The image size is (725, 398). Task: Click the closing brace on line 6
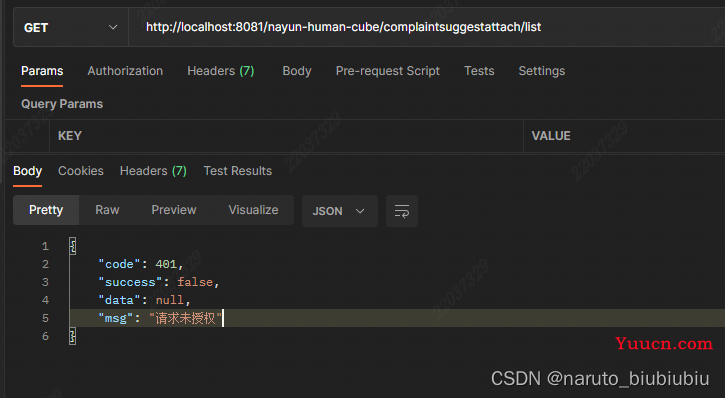[x=73, y=336]
